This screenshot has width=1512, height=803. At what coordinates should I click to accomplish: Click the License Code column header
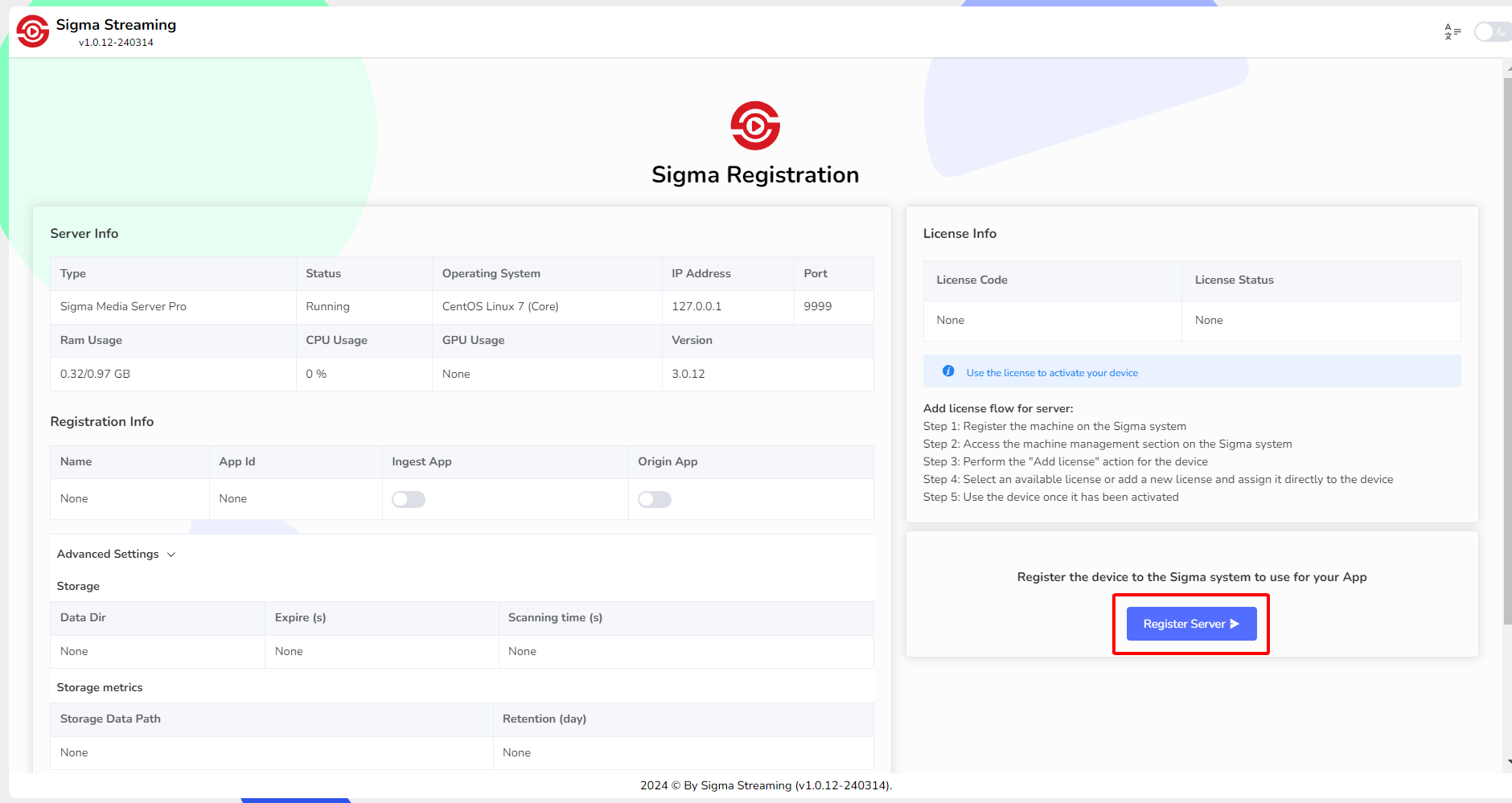[972, 280]
